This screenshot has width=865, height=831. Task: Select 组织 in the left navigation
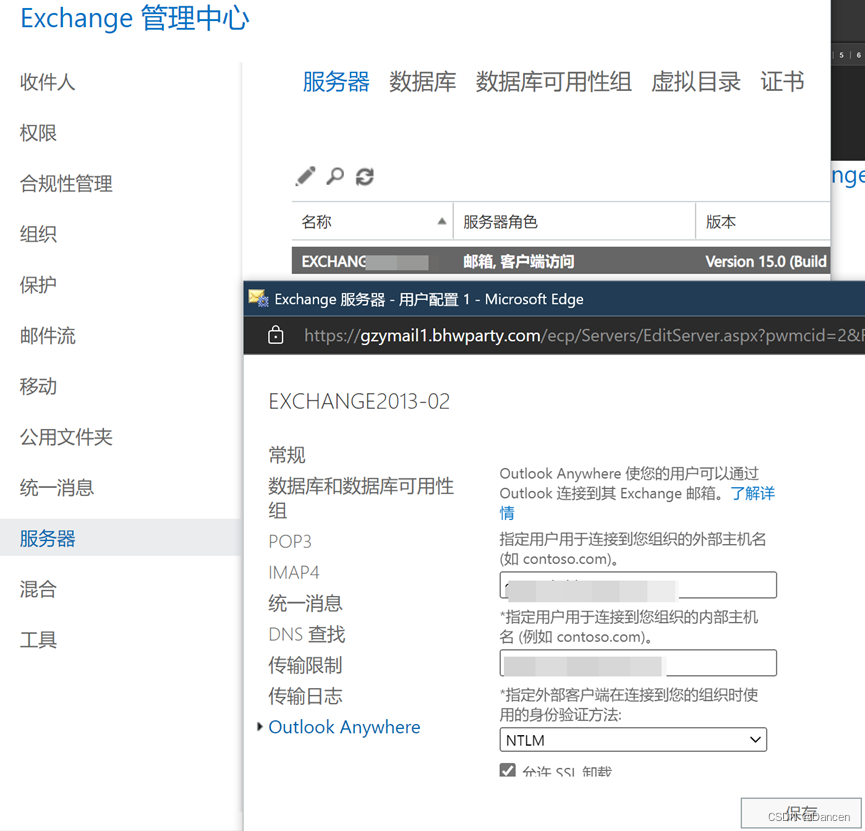(x=38, y=235)
